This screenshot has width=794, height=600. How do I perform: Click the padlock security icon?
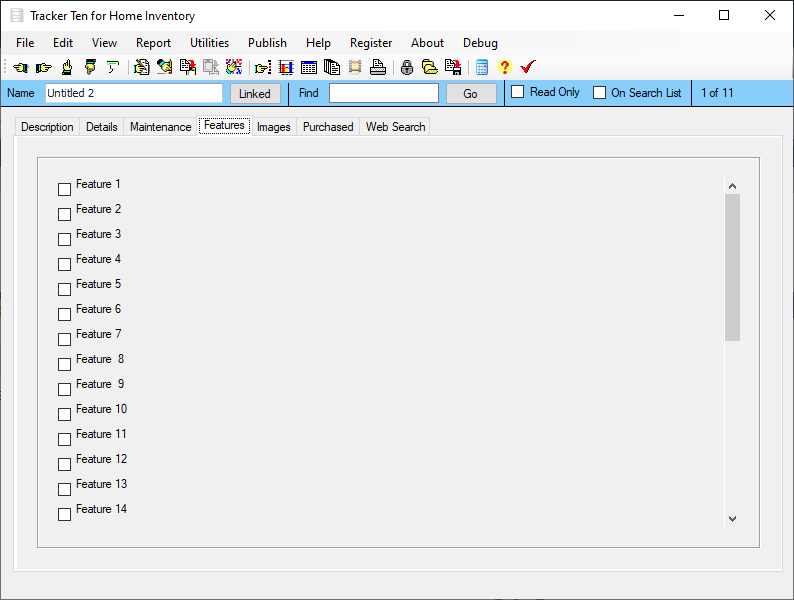click(x=407, y=67)
